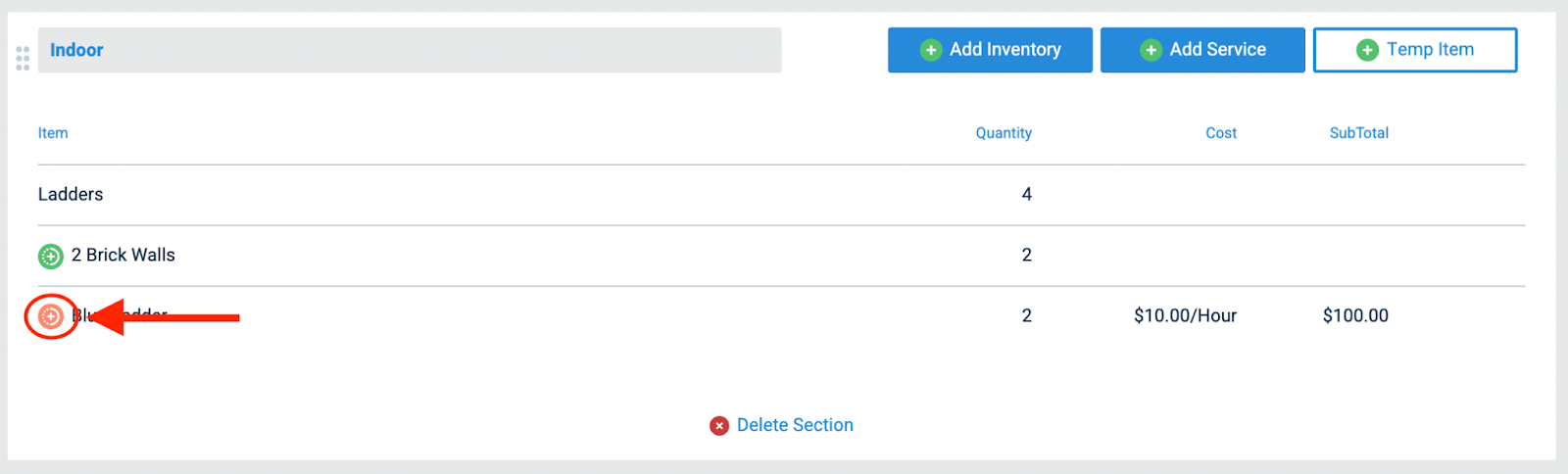
Task: Click the 2 Brick Walls item name
Action: coord(123,255)
